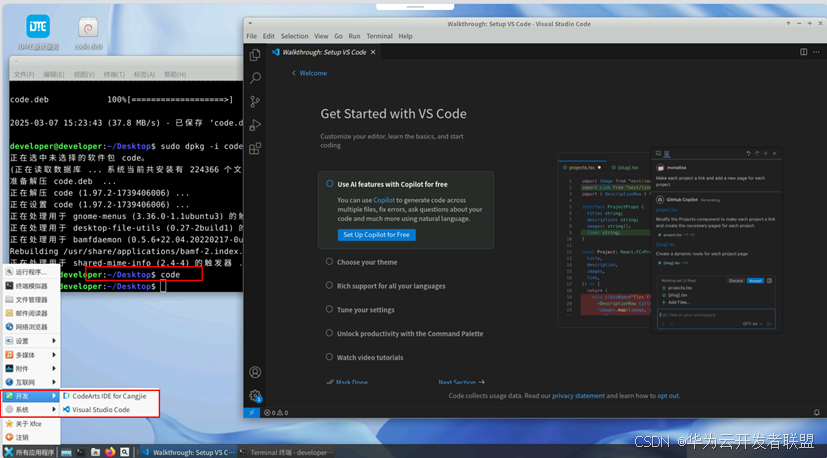Expand the 开发 submenu entry

31,396
